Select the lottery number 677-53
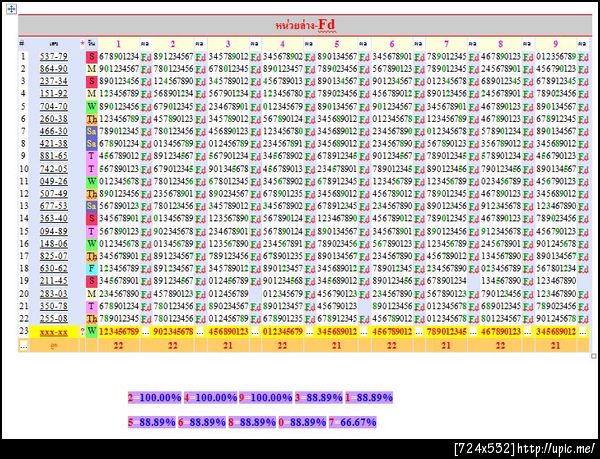 (x=54, y=206)
